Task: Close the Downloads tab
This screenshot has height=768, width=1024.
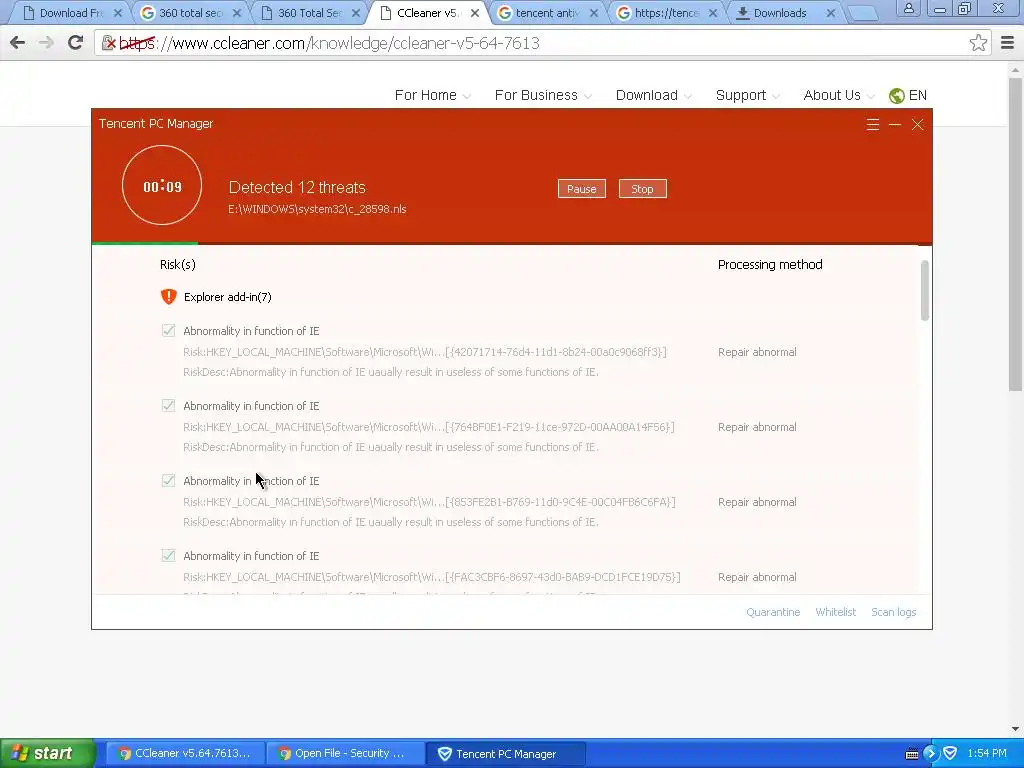Action: 831,13
